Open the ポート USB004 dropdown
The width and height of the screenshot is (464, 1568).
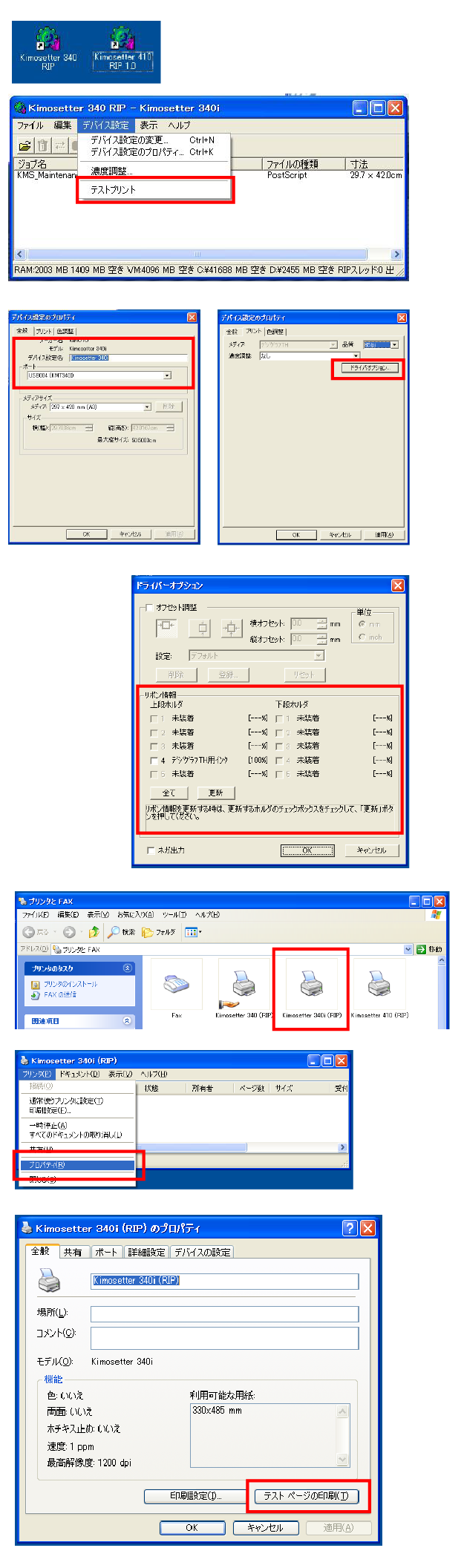tap(167, 375)
